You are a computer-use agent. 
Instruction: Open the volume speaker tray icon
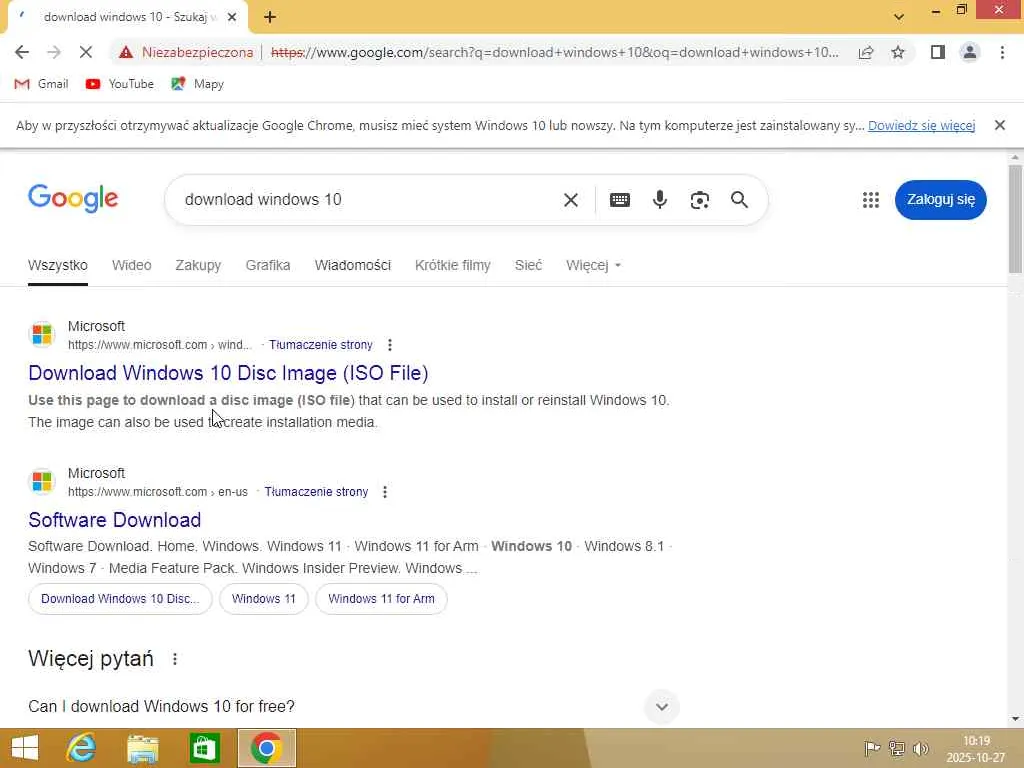coord(921,748)
